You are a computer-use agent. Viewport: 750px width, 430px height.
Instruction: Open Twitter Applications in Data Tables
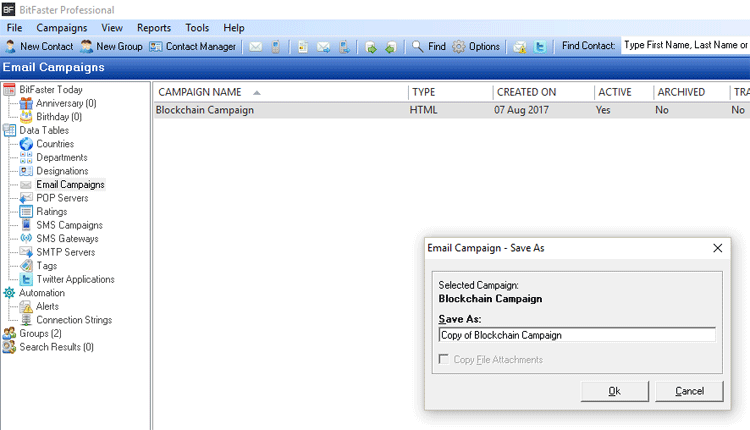pos(75,280)
